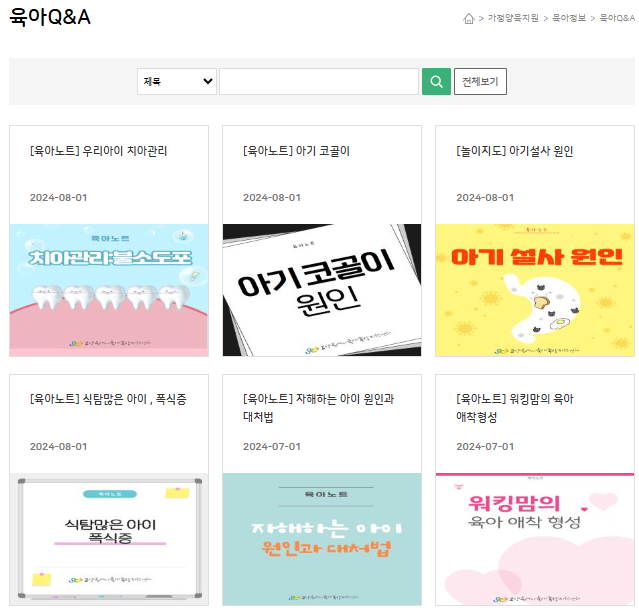Click the green magnifier search button
The height and width of the screenshot is (611, 639).
[x=436, y=82]
